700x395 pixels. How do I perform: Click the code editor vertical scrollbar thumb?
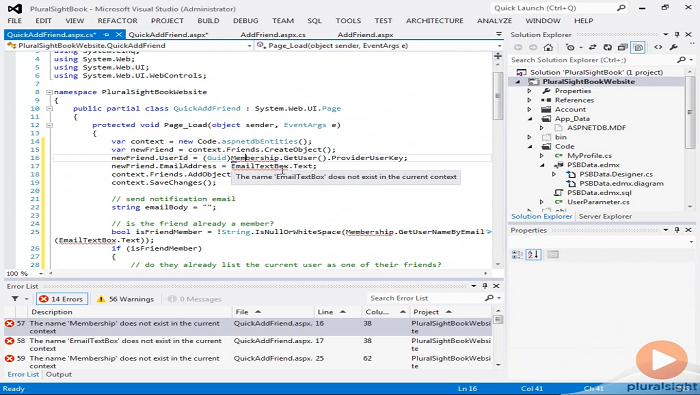[498, 96]
